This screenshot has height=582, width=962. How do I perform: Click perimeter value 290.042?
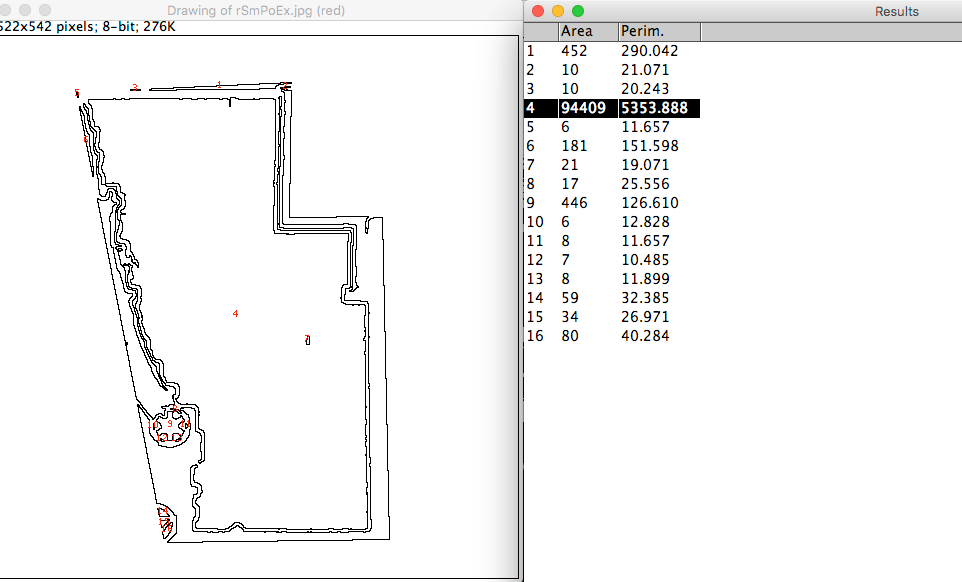[649, 51]
